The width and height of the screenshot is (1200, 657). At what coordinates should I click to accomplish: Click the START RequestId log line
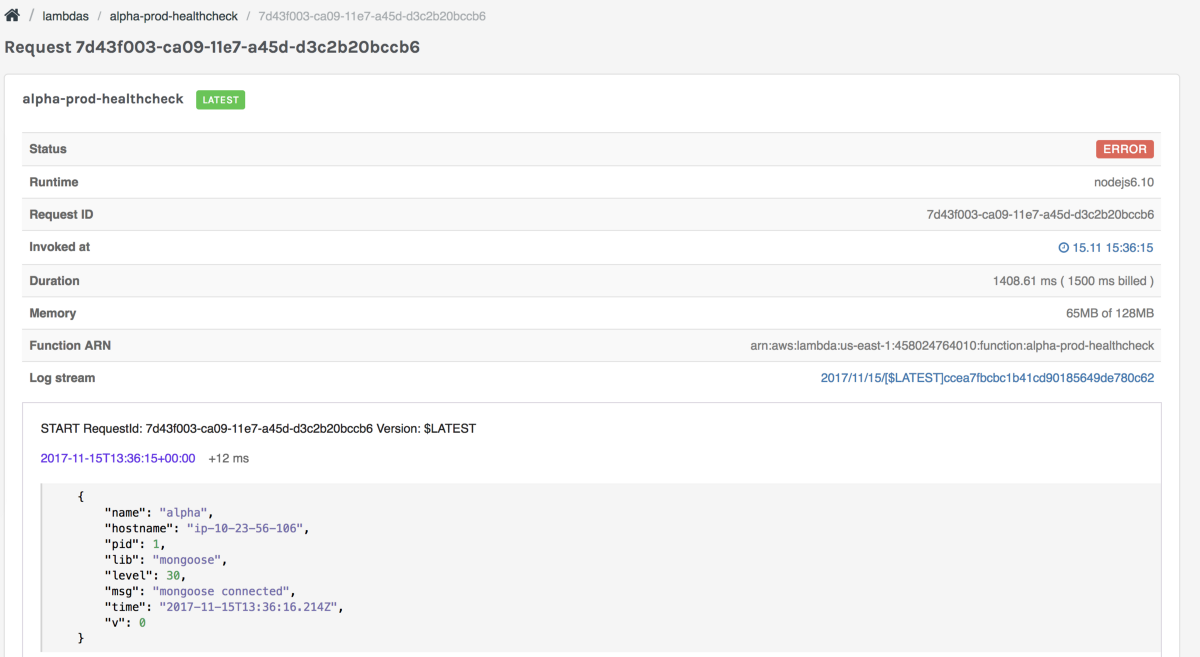pos(258,428)
